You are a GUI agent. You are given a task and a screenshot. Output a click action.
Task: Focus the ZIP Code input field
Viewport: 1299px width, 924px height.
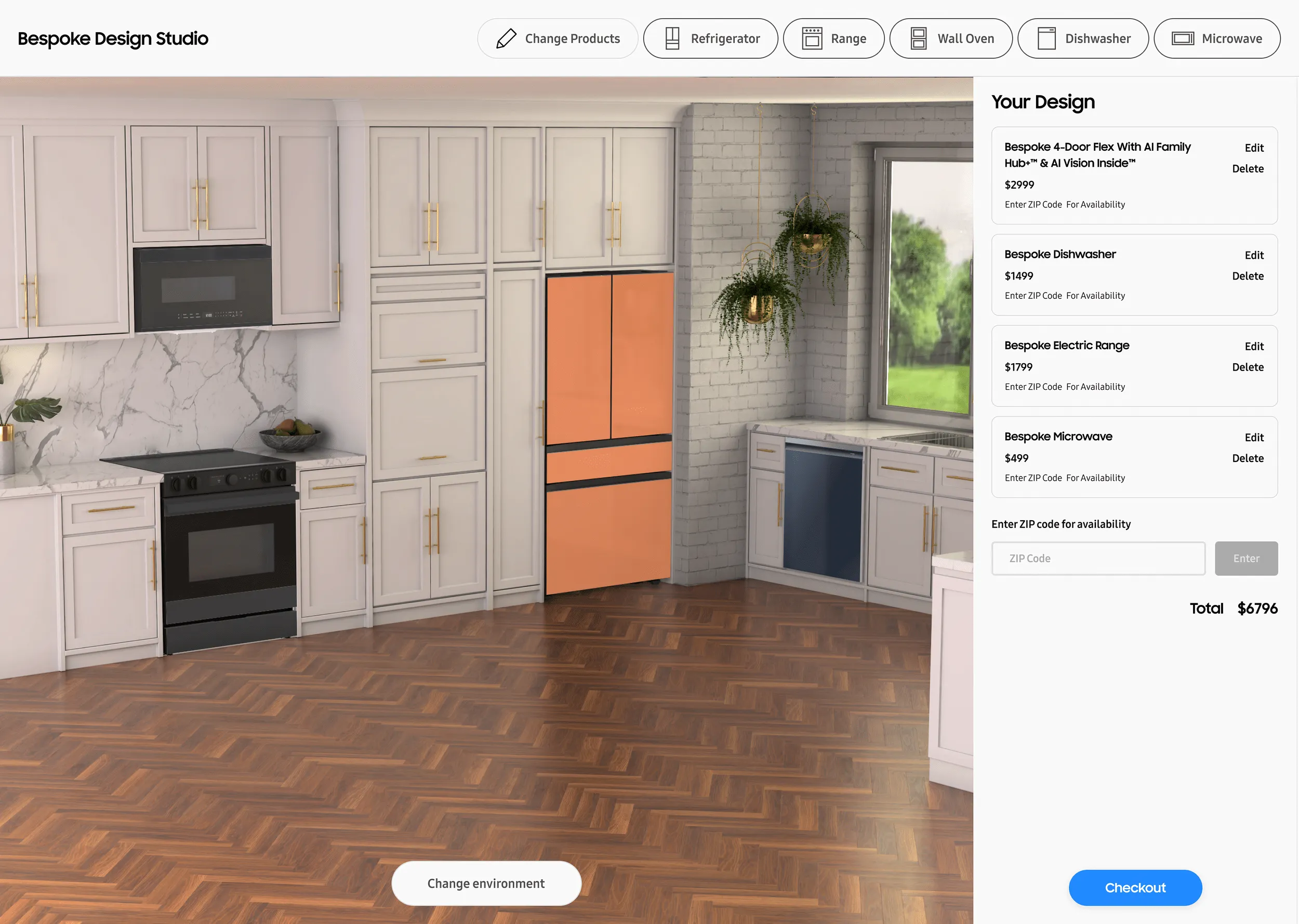(1098, 559)
